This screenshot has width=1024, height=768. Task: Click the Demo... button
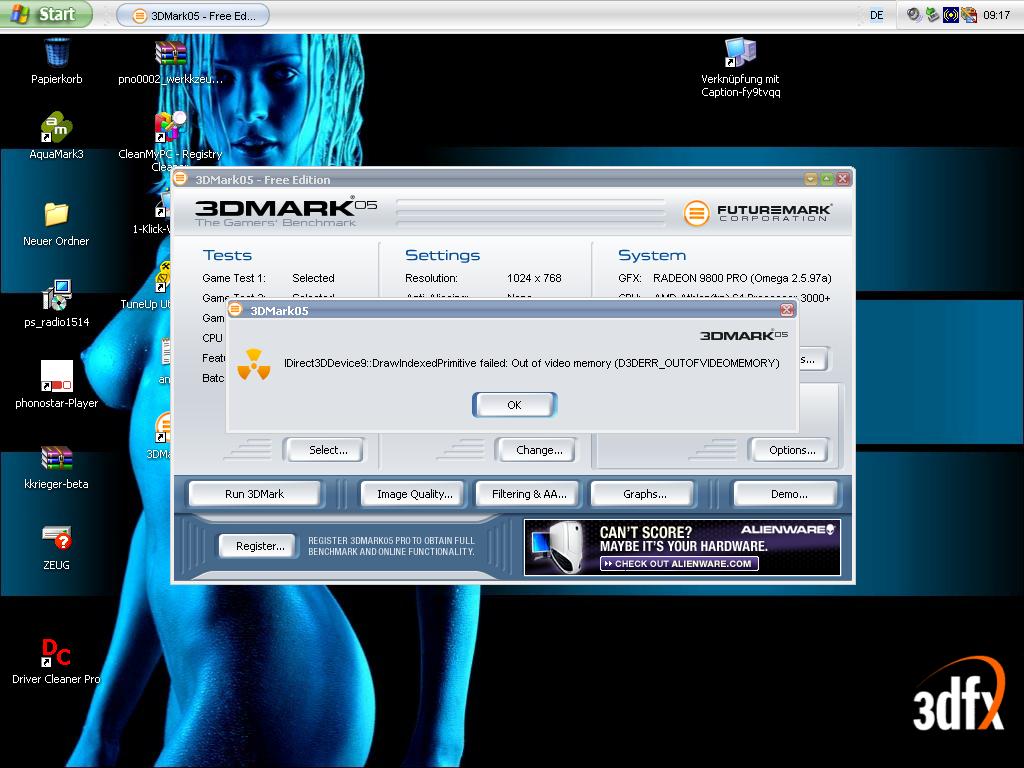coord(786,494)
